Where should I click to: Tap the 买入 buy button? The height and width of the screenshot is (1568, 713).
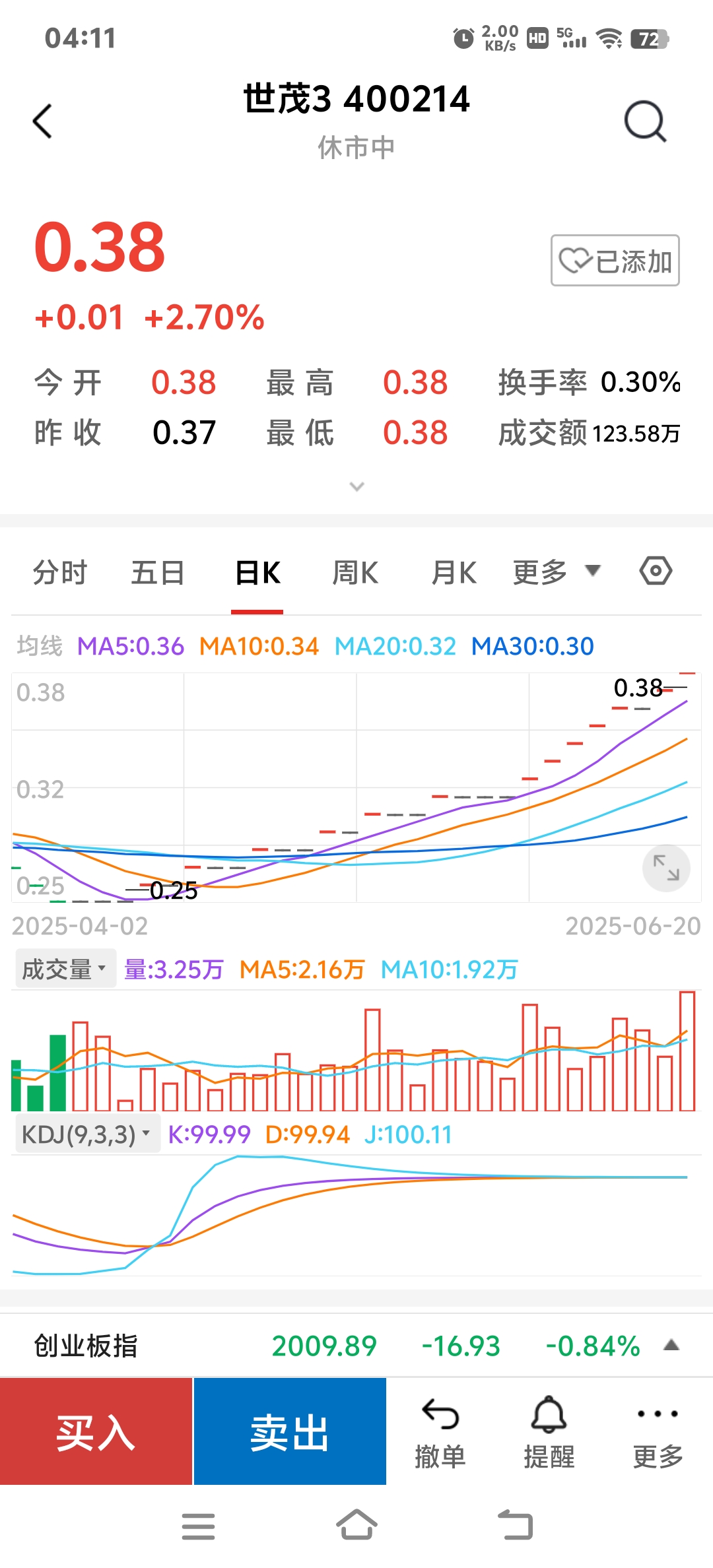tap(96, 1431)
